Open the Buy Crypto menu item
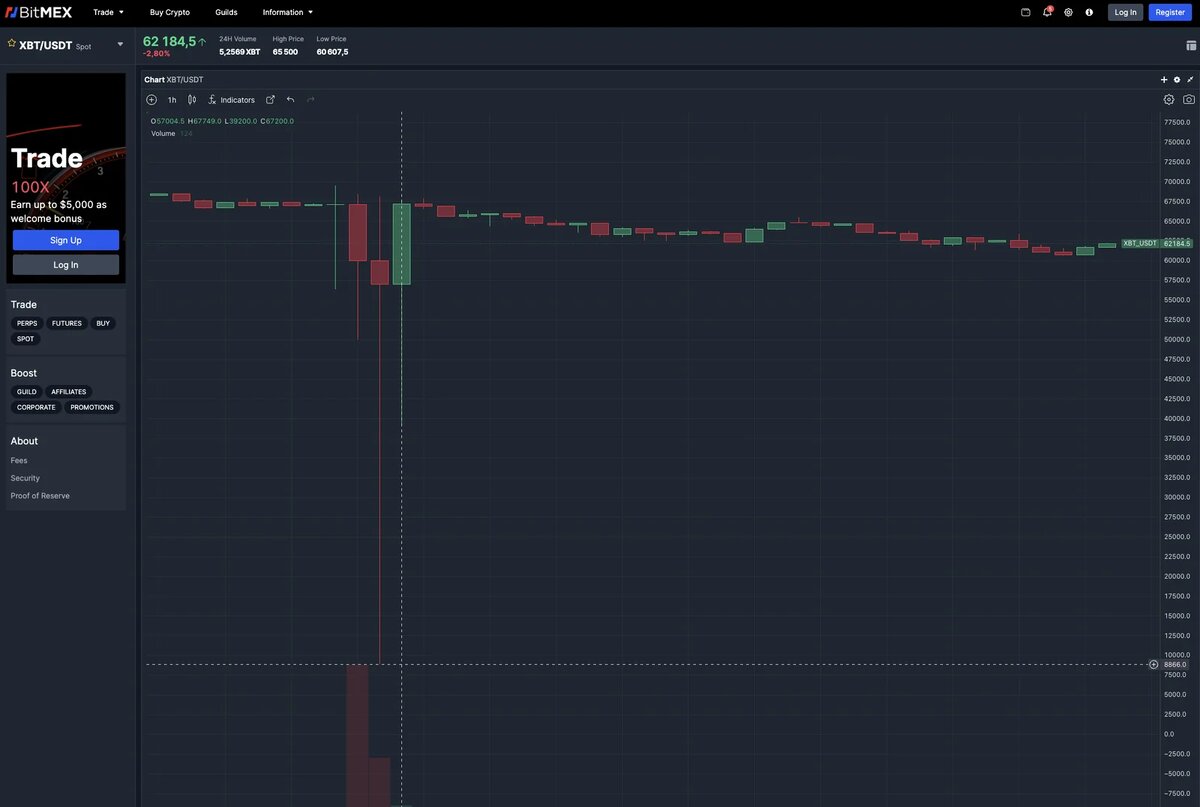Viewport: 1200px width, 807px height. (x=169, y=12)
